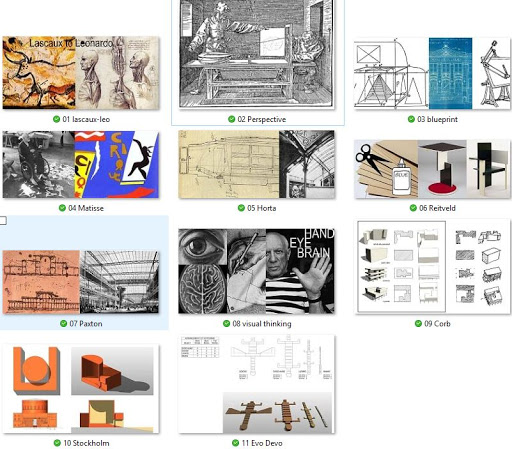This screenshot has height=449, width=512.
Task: Click the 10 Stockholm file name label
Action: tap(86, 443)
